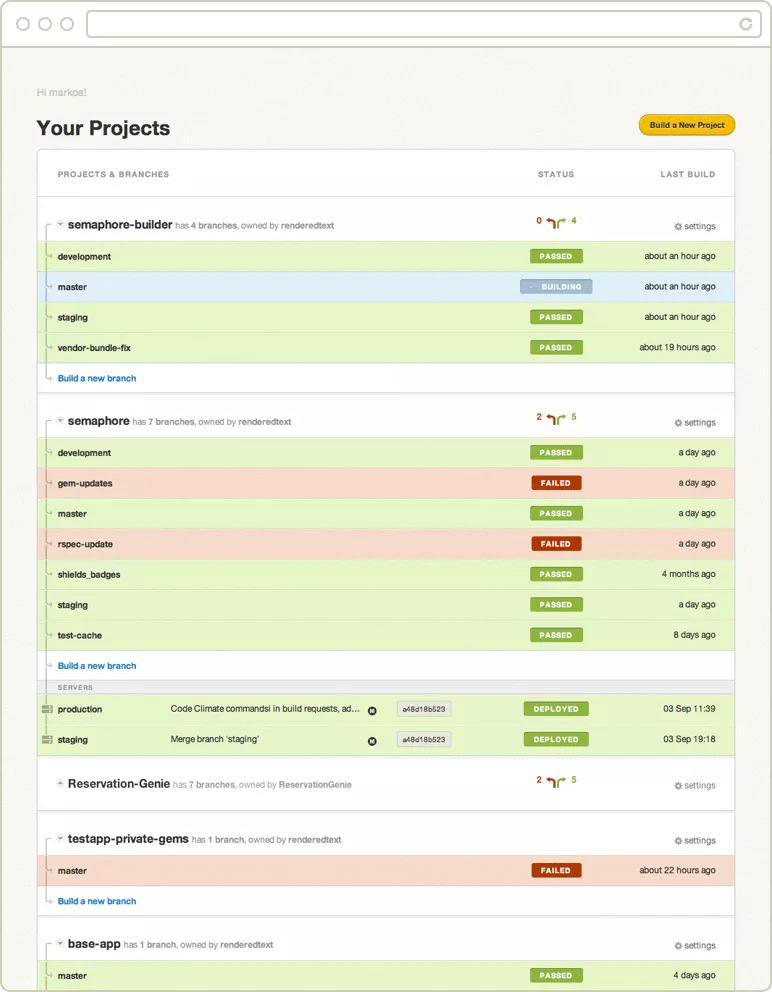
Task: Click the BUILDING progress badge on master
Action: [x=556, y=286]
